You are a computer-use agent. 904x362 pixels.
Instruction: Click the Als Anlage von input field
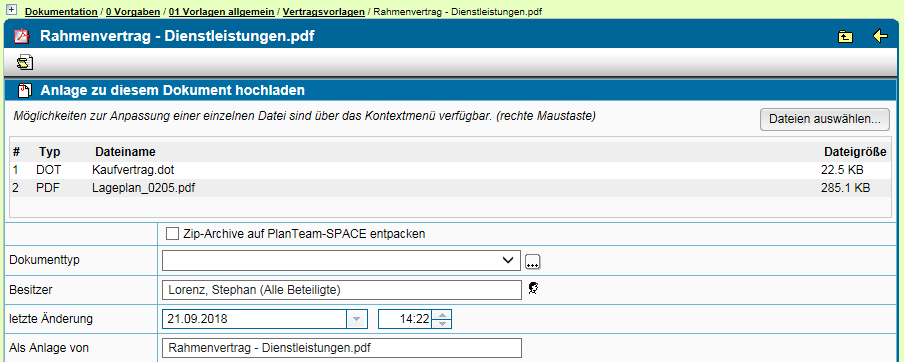(x=341, y=348)
